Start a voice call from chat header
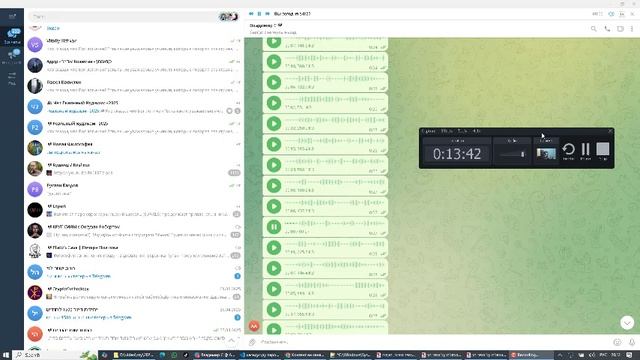640x360 pixels. pyautogui.click(x=607, y=29)
